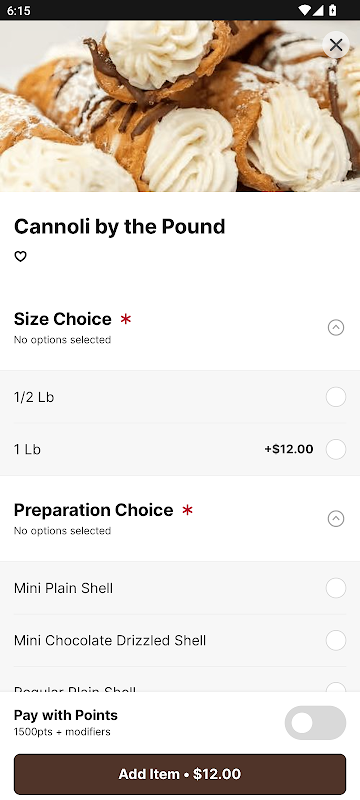Tap Add Item $12.00 button
The width and height of the screenshot is (360, 800).
(180, 774)
